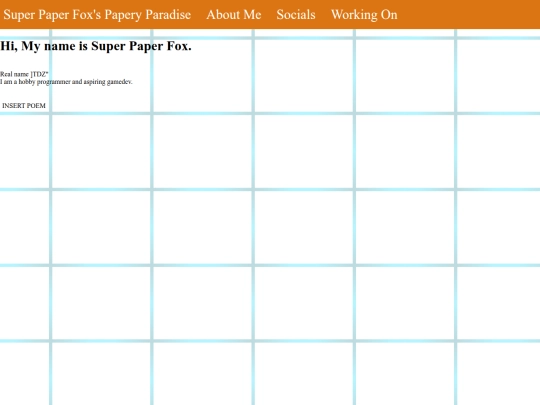This screenshot has height=405, width=540.
Task: Open Super Paper Fox's Papery Paradise home link
Action: point(97,15)
